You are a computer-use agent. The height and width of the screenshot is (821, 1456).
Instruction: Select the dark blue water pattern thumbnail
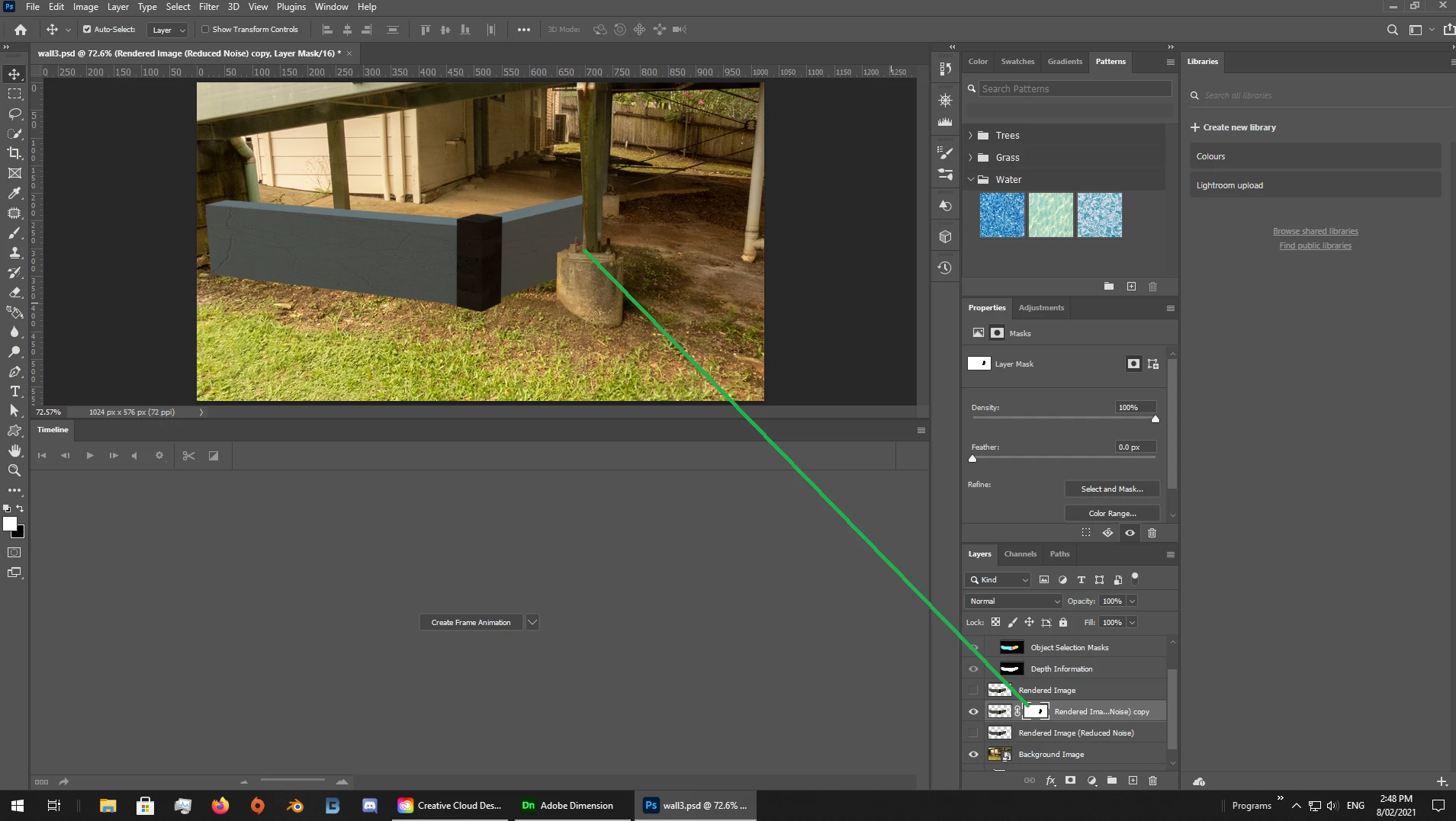1001,215
